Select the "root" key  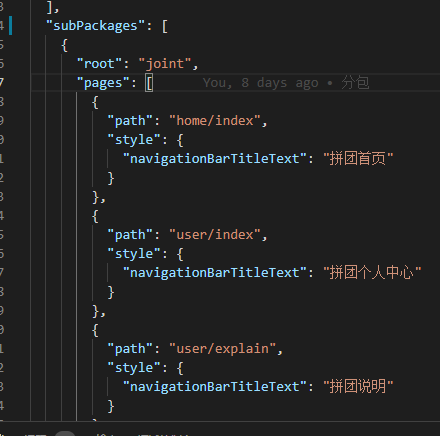[x=99, y=64]
